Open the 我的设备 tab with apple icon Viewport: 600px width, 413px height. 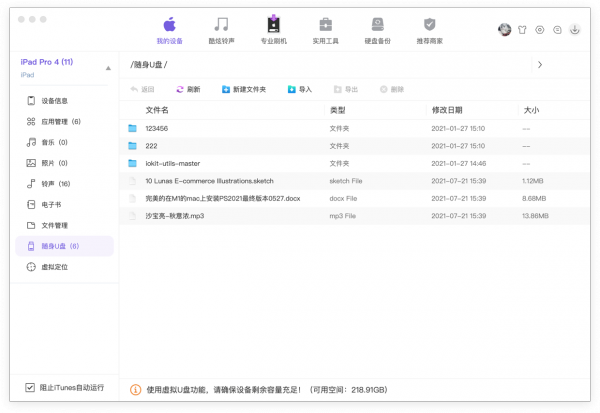[x=170, y=30]
